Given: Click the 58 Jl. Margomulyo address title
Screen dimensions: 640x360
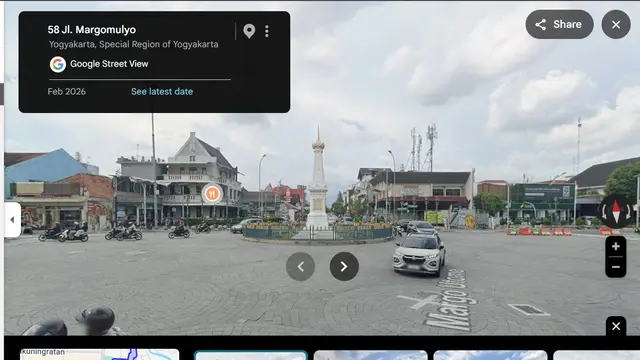Looking at the screenshot, I should pos(92,30).
